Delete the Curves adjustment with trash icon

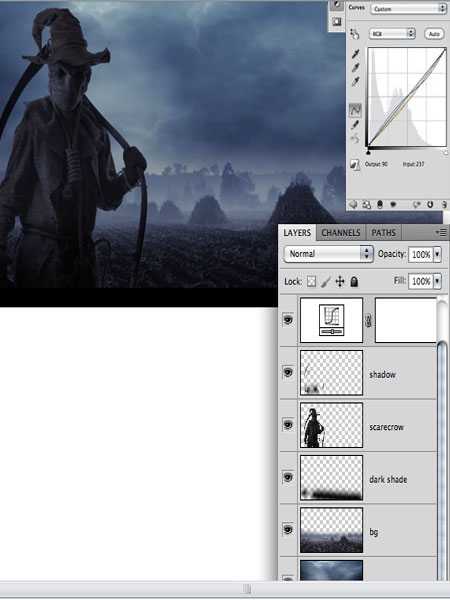coord(444,205)
